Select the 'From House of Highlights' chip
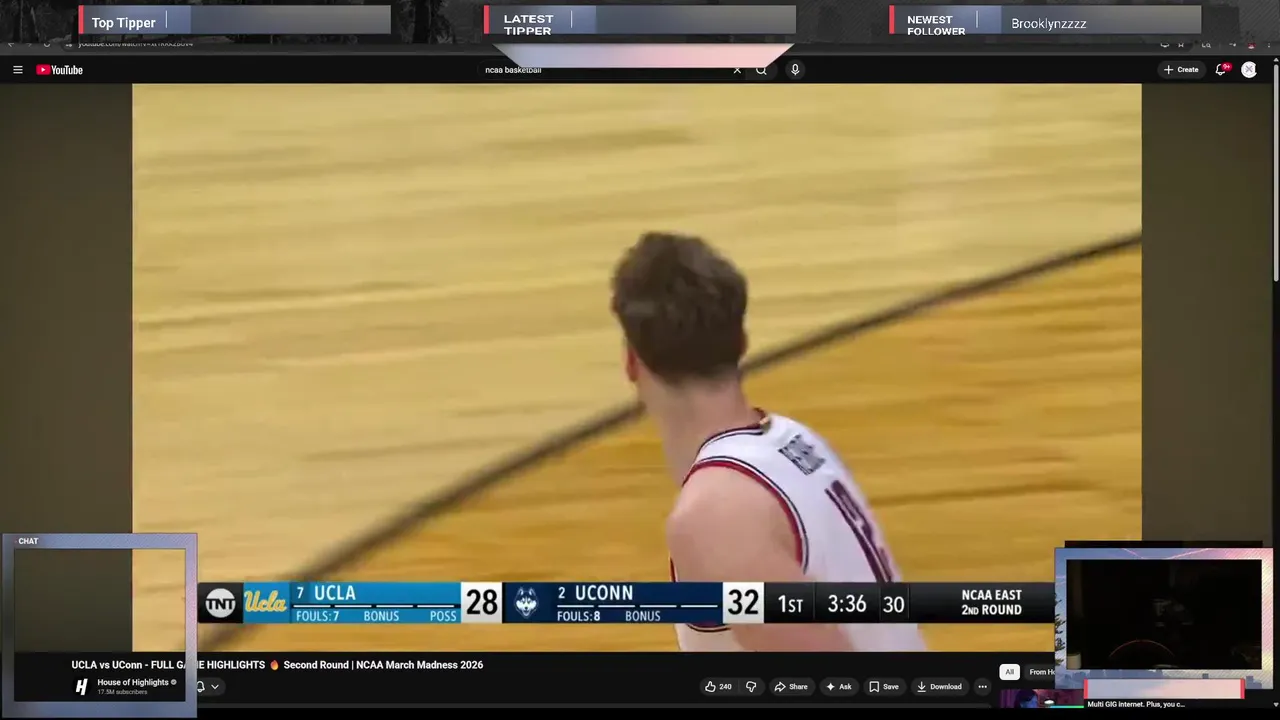Image resolution: width=1280 pixels, height=720 pixels. [1041, 672]
